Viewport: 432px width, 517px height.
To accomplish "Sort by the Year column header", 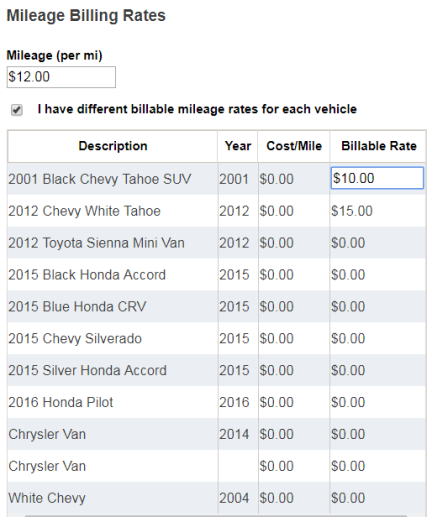I will tap(238, 146).
